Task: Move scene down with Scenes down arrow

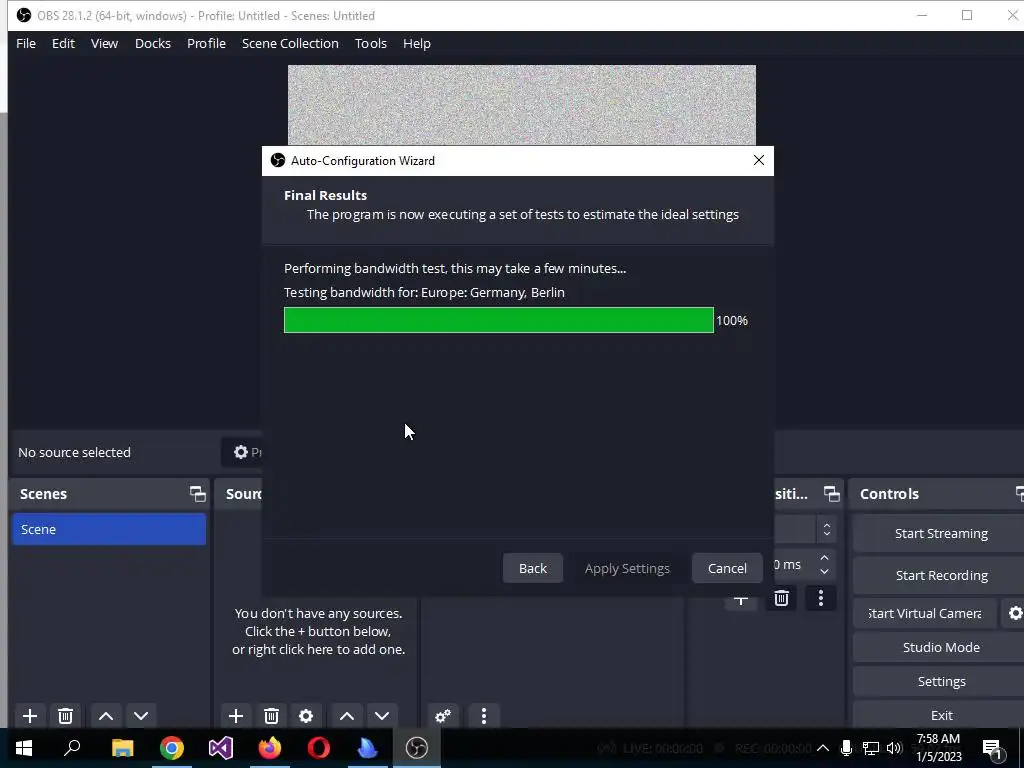Action: click(141, 716)
